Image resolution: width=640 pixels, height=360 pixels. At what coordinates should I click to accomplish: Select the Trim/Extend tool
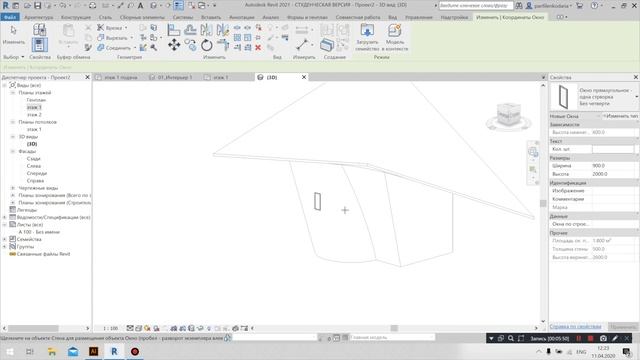tap(223, 45)
